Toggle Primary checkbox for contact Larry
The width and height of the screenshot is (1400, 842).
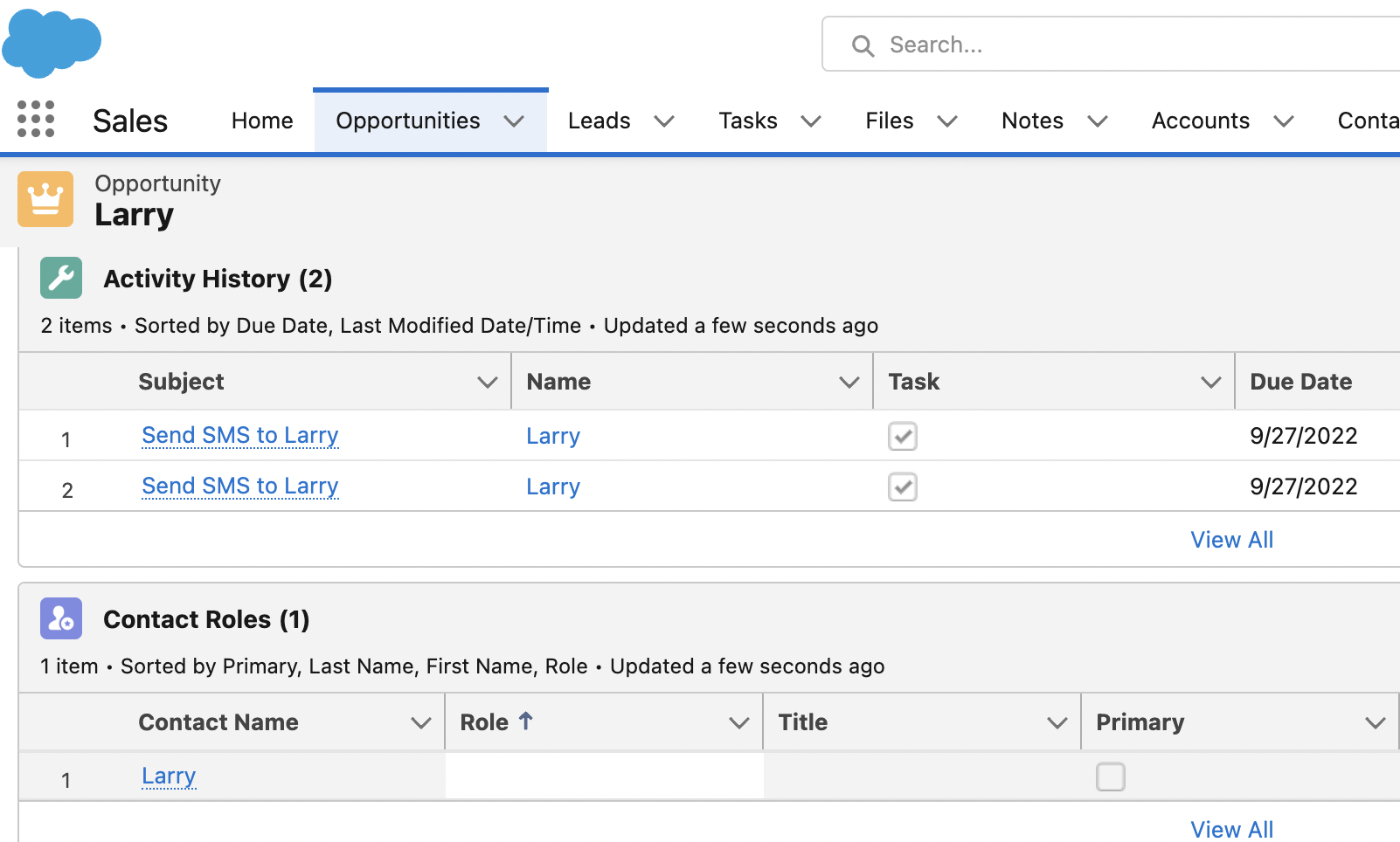pos(1111,776)
